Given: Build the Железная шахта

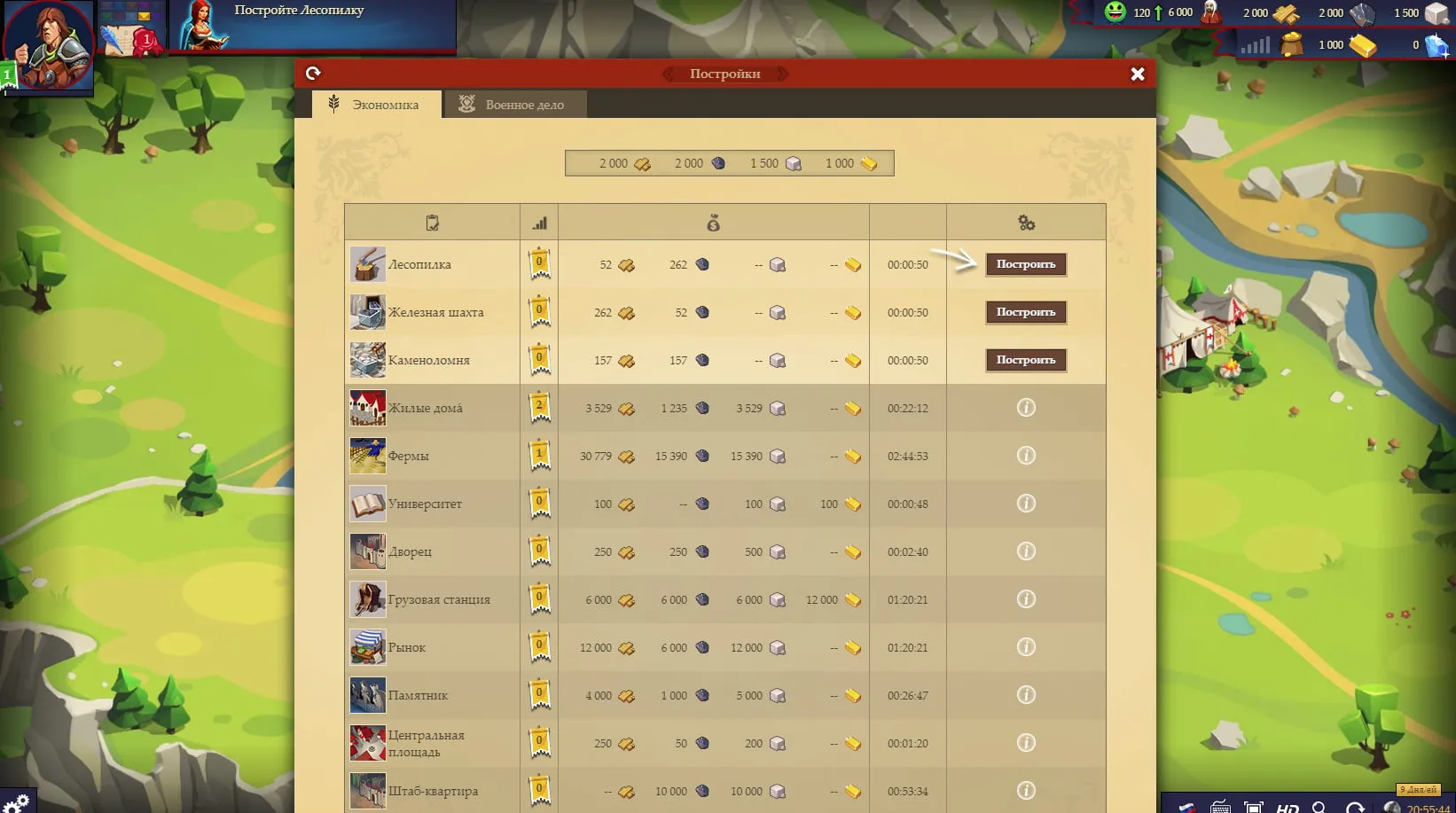Looking at the screenshot, I should pyautogui.click(x=1026, y=312).
